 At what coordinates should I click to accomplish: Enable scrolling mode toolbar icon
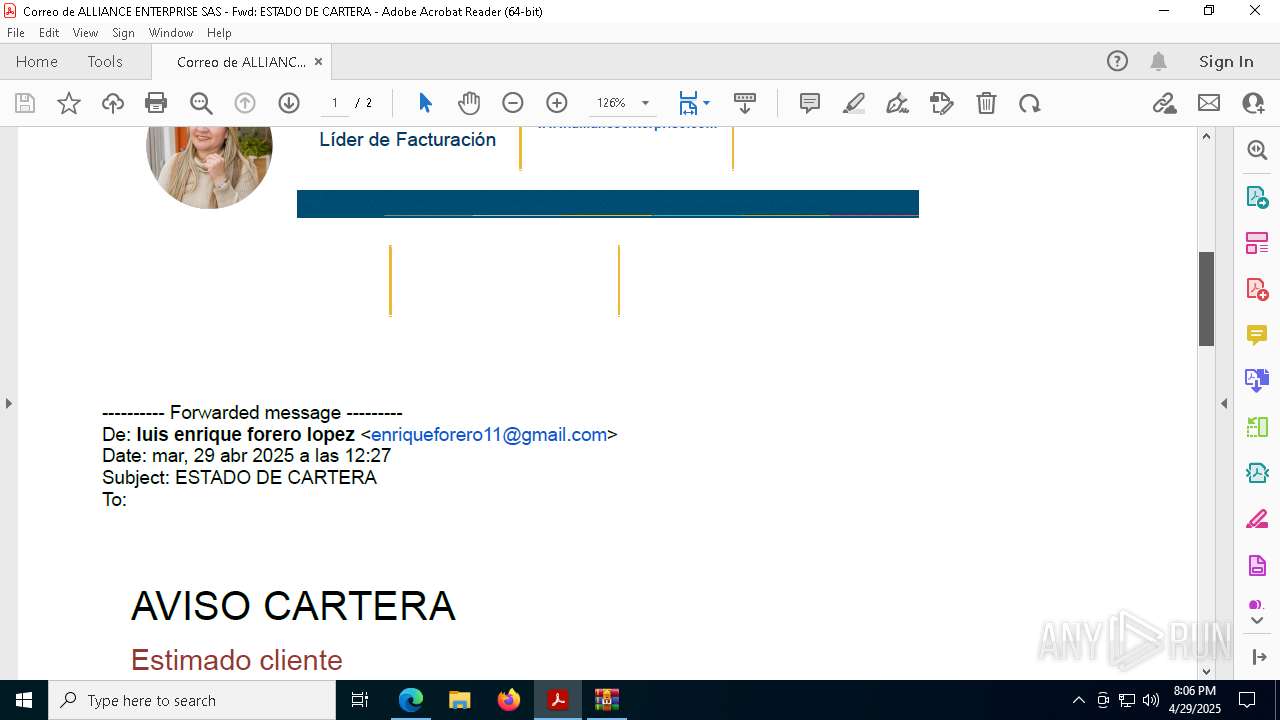pos(745,103)
